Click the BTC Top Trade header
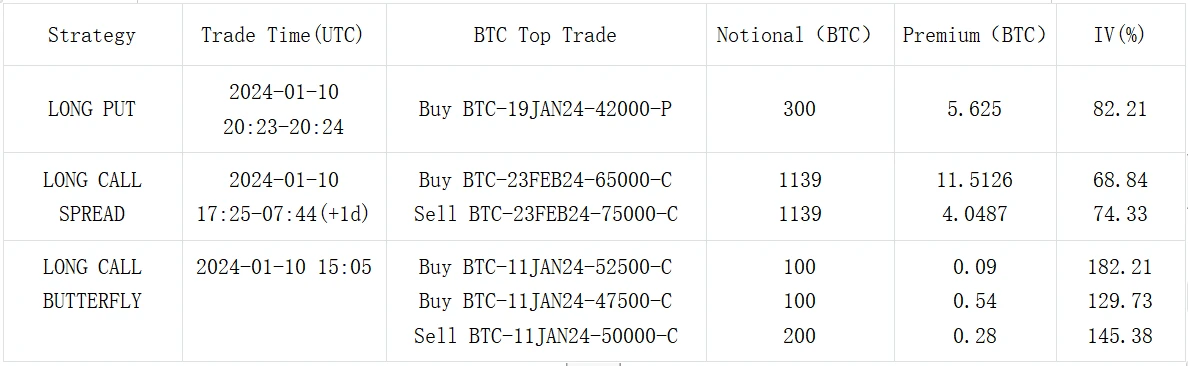The width and height of the screenshot is (1188, 366). pos(546,35)
